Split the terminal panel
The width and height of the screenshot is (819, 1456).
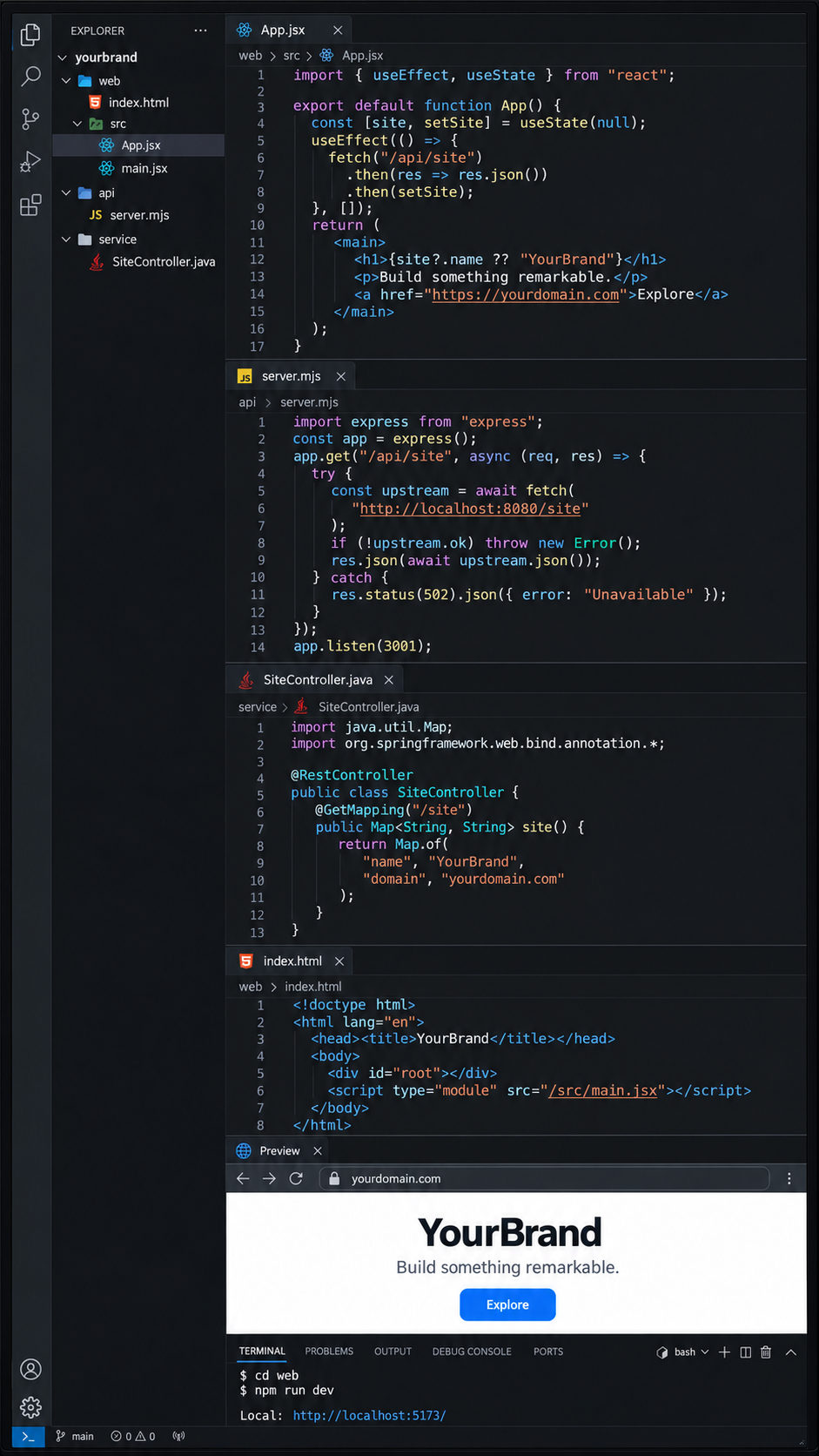[x=746, y=1352]
